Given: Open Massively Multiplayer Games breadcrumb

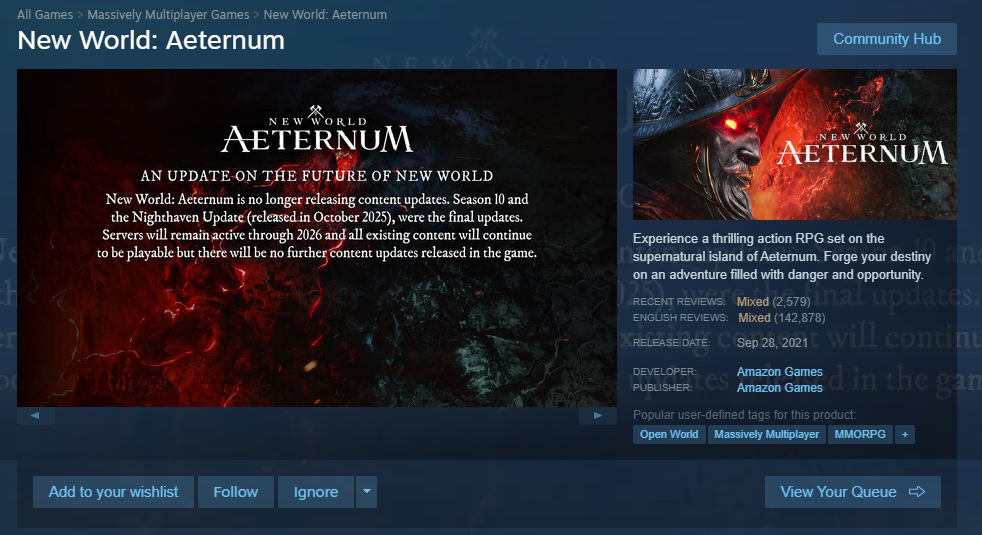Looking at the screenshot, I should [168, 14].
